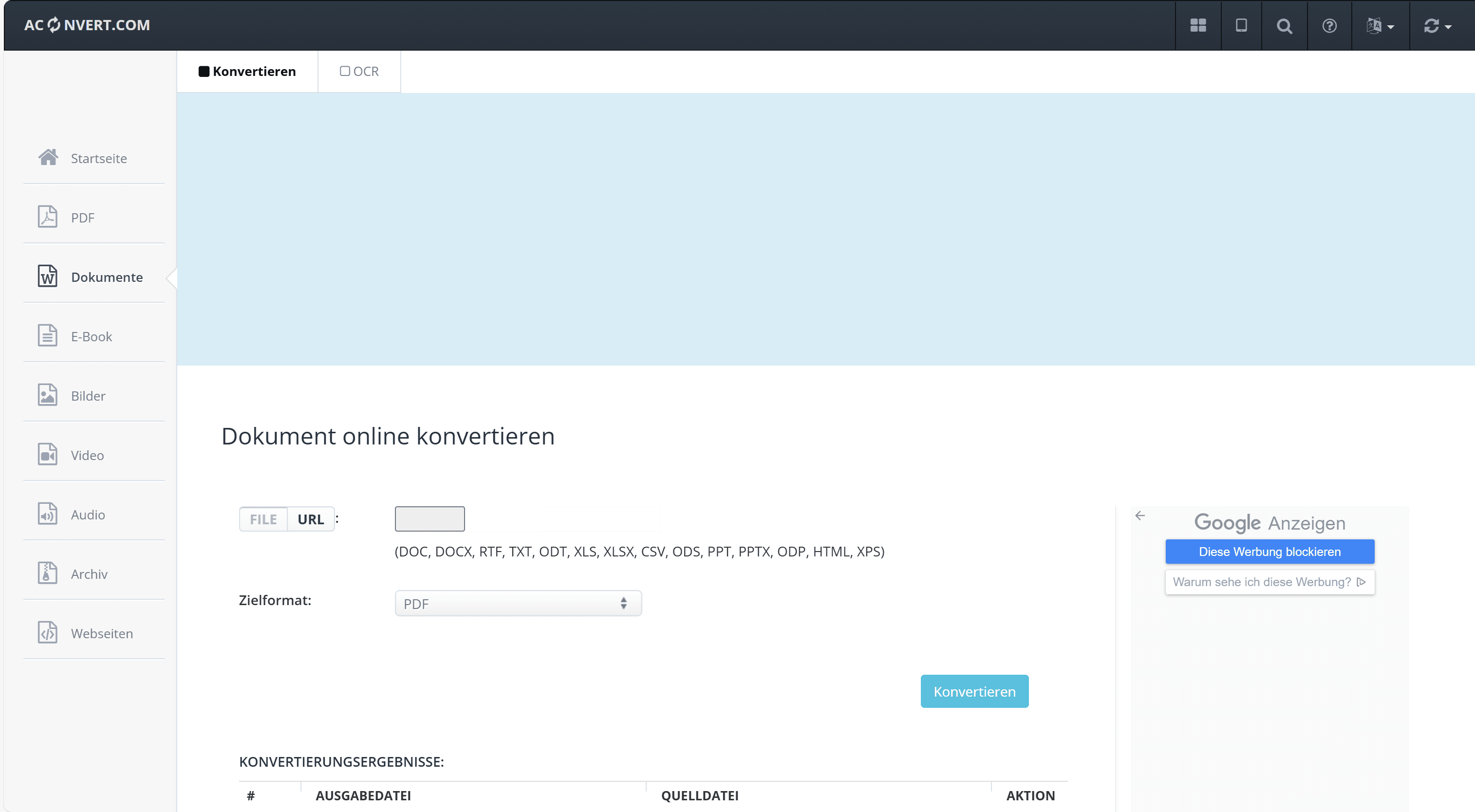Open the language selector dropdown
This screenshot has height=812, width=1475.
1380,26
